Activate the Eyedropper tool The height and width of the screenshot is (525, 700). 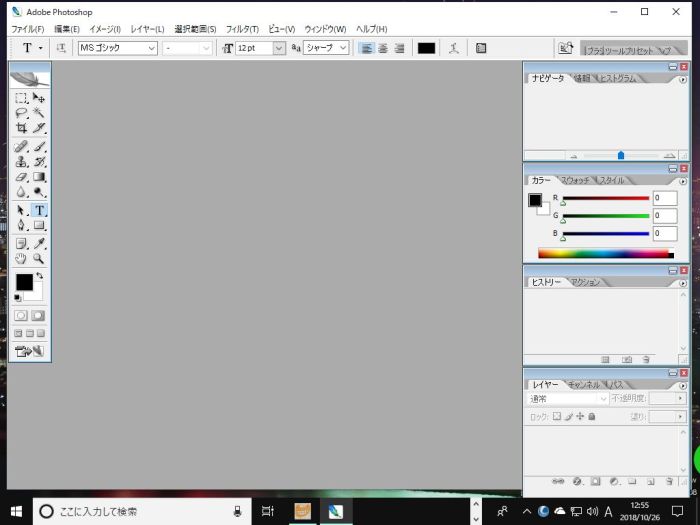pos(40,242)
